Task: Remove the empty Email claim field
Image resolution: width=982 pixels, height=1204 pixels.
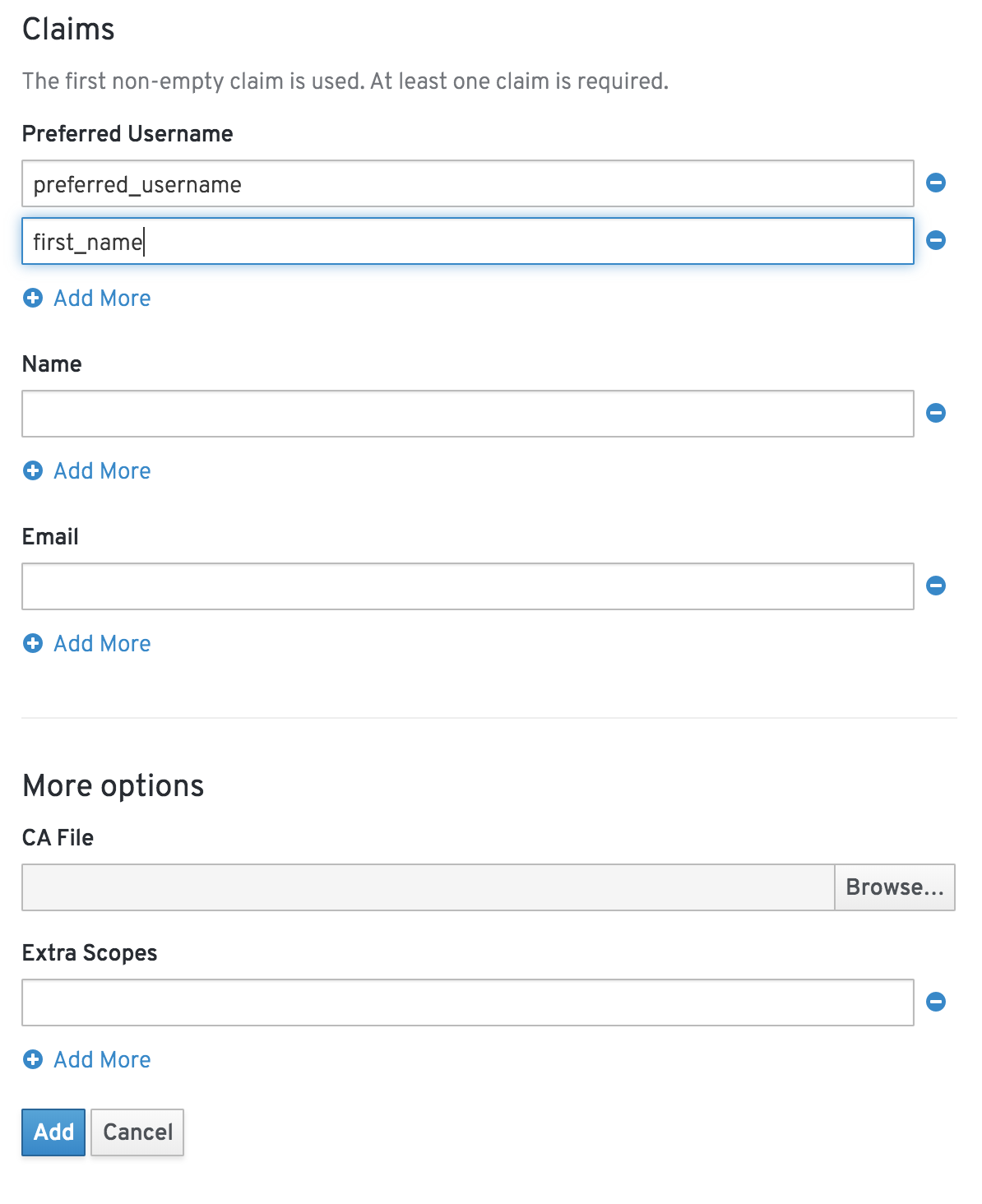Action: pyautogui.click(x=936, y=586)
